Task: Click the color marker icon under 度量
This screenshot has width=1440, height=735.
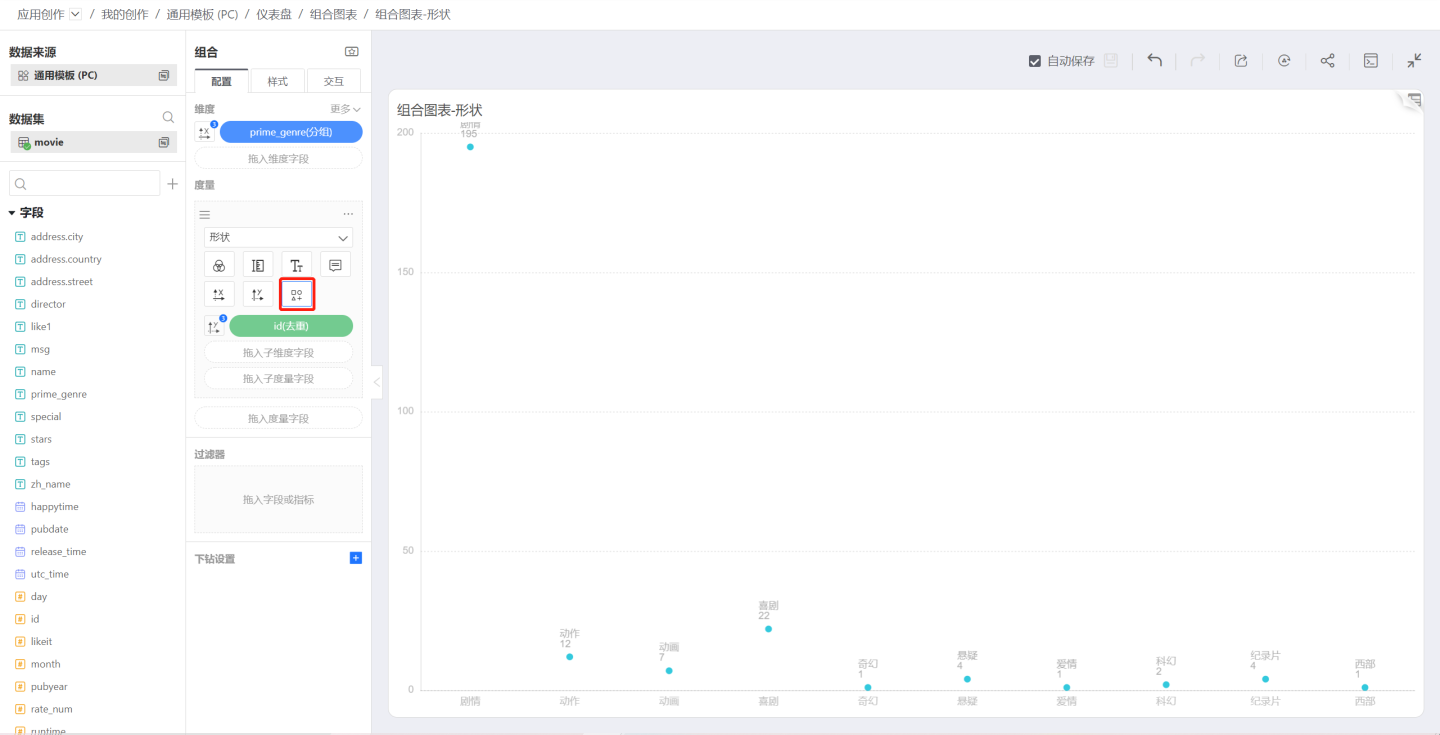Action: (x=219, y=265)
